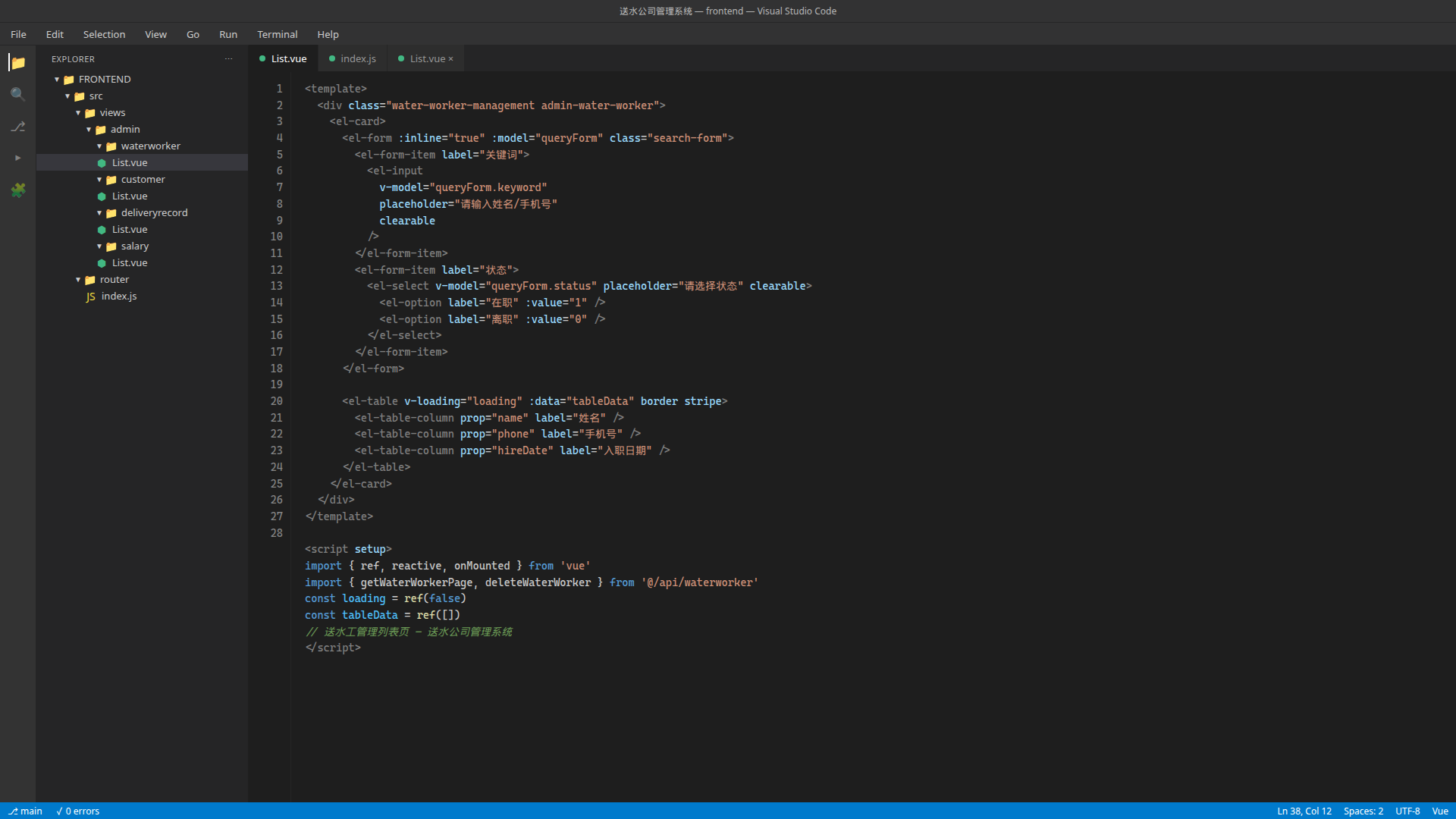The height and width of the screenshot is (819, 1456).
Task: Collapse the admin folder
Action: pos(89,130)
